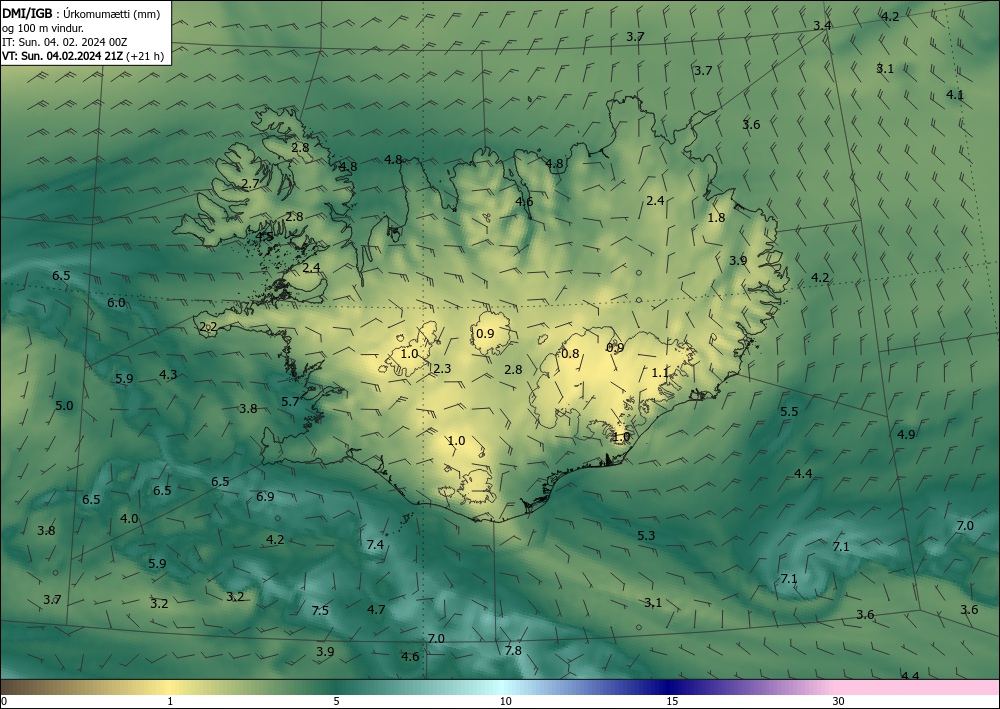Click the 0.8 value on the glacier

[x=570, y=353]
